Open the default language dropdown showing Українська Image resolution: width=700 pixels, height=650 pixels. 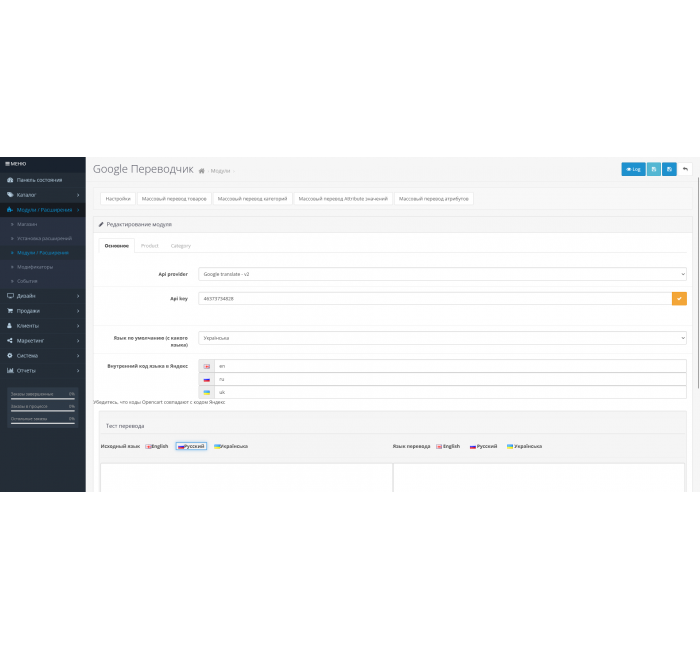click(x=442, y=338)
